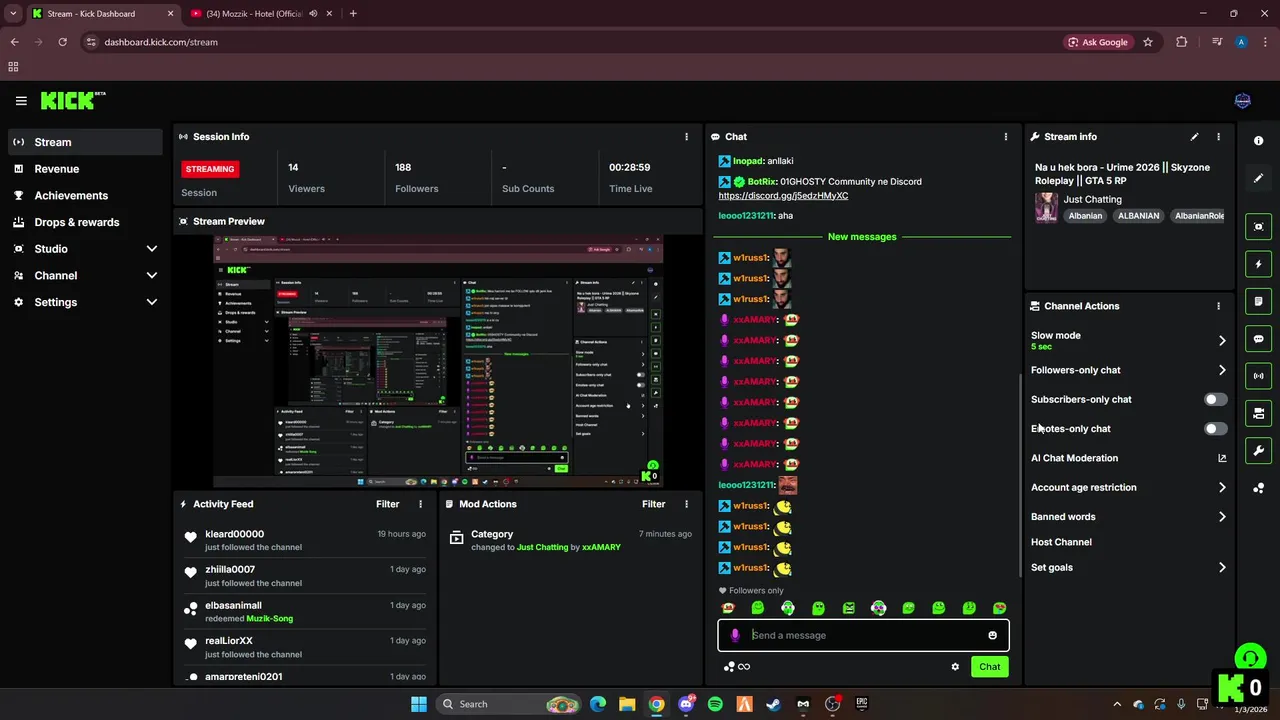Click the Stream Preview thumbnail
Screen dimensions: 1280x720
[x=439, y=360]
